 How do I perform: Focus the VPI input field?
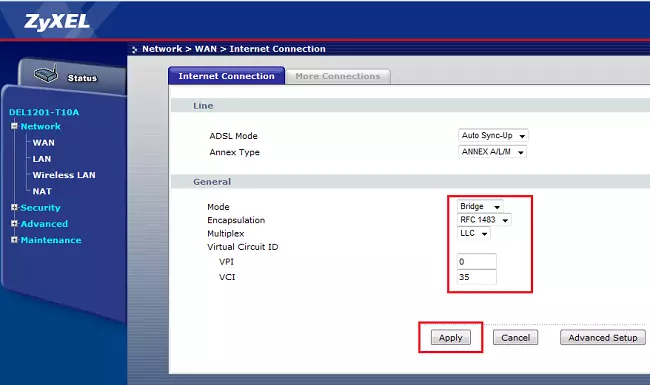point(477,262)
